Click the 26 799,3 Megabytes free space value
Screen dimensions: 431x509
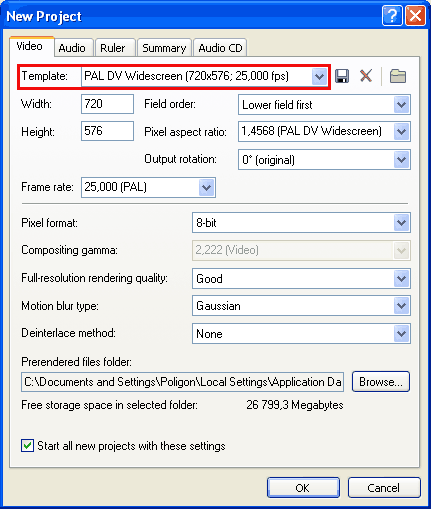pos(295,405)
